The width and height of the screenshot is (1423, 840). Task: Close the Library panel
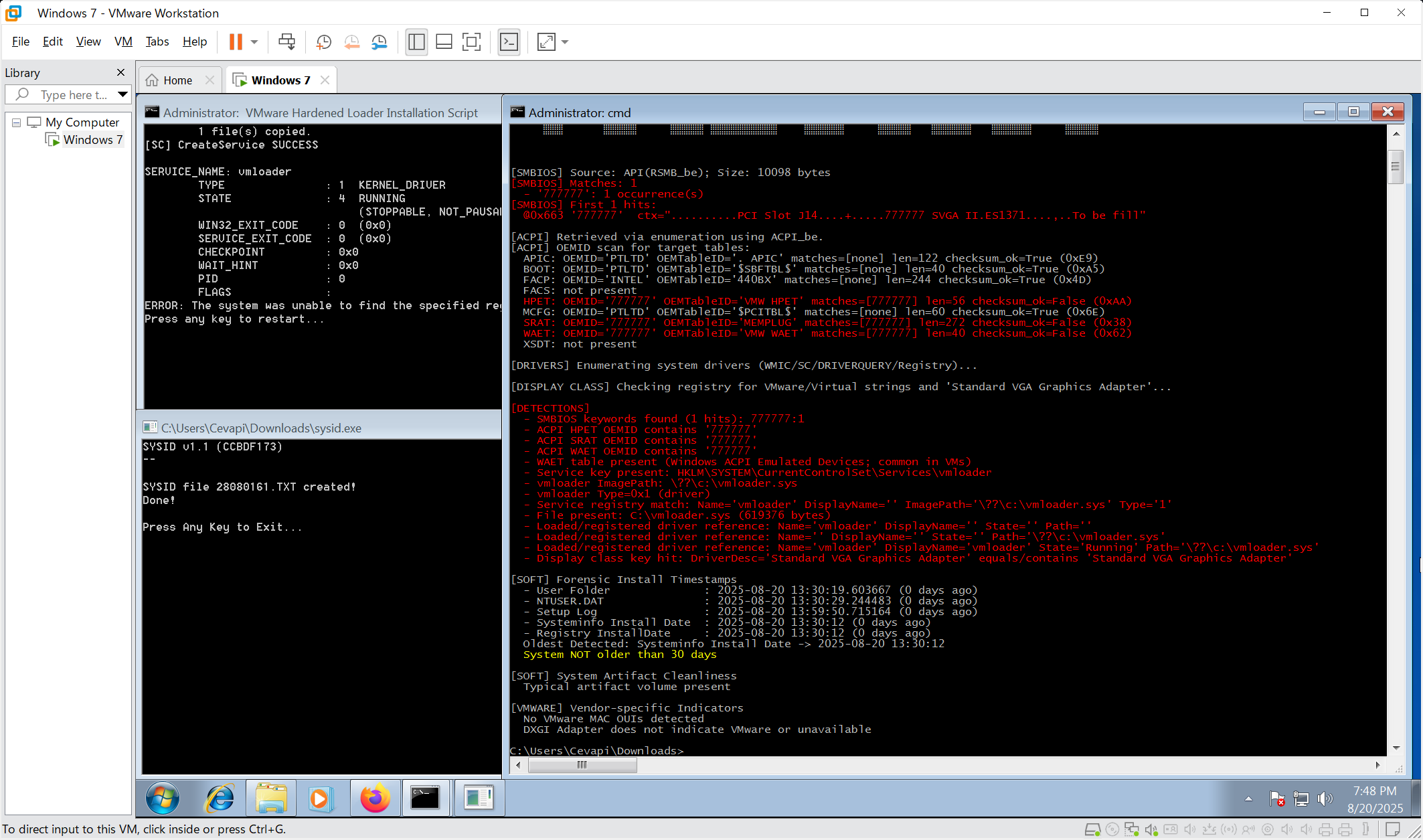(120, 72)
